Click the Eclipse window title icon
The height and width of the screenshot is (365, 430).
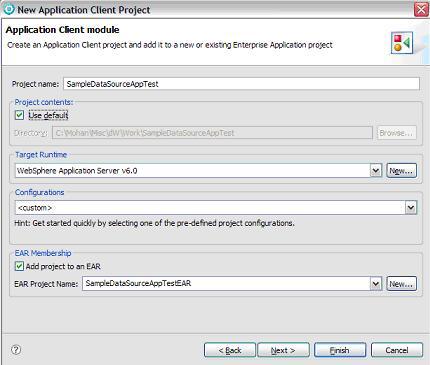pyautogui.click(x=9, y=9)
